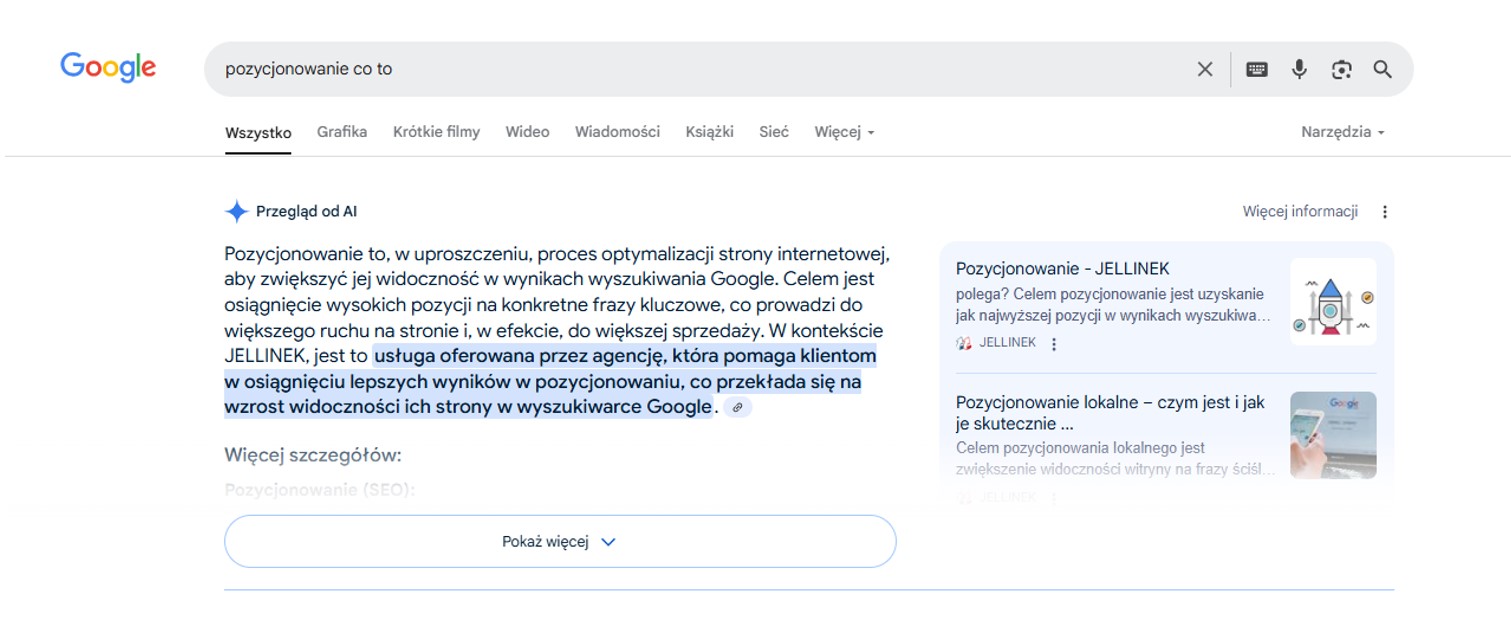
Task: Start voice search with the microphone icon
Action: (x=1299, y=69)
